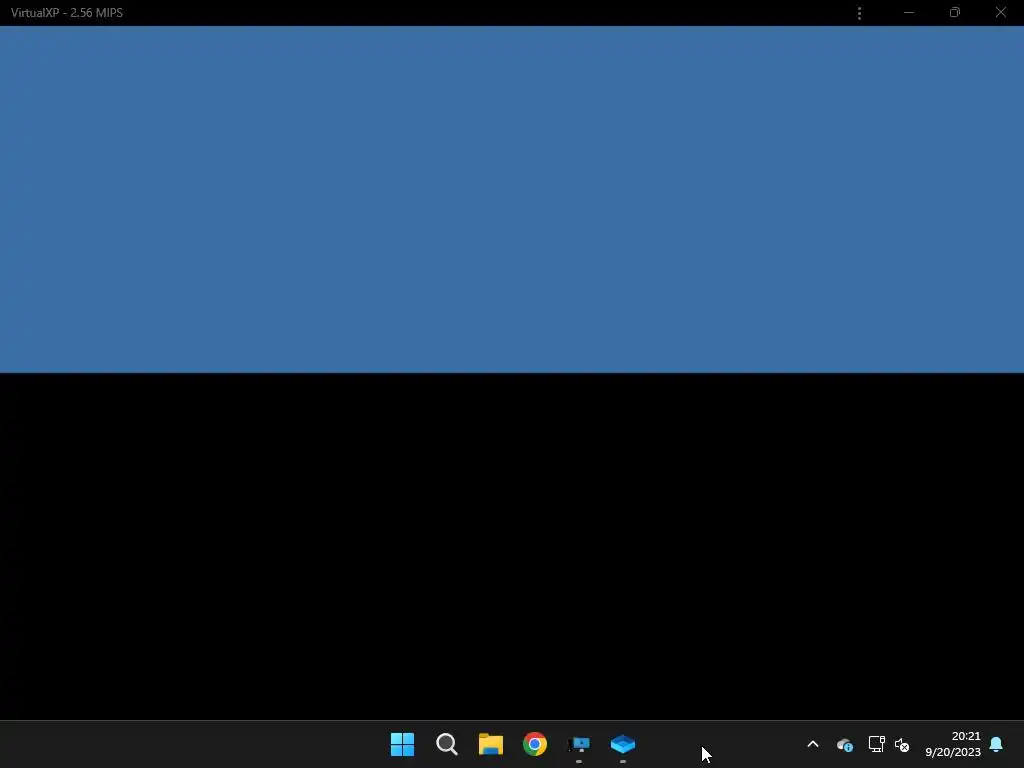Open the Windows Start menu
The height and width of the screenshot is (768, 1024).
402,744
